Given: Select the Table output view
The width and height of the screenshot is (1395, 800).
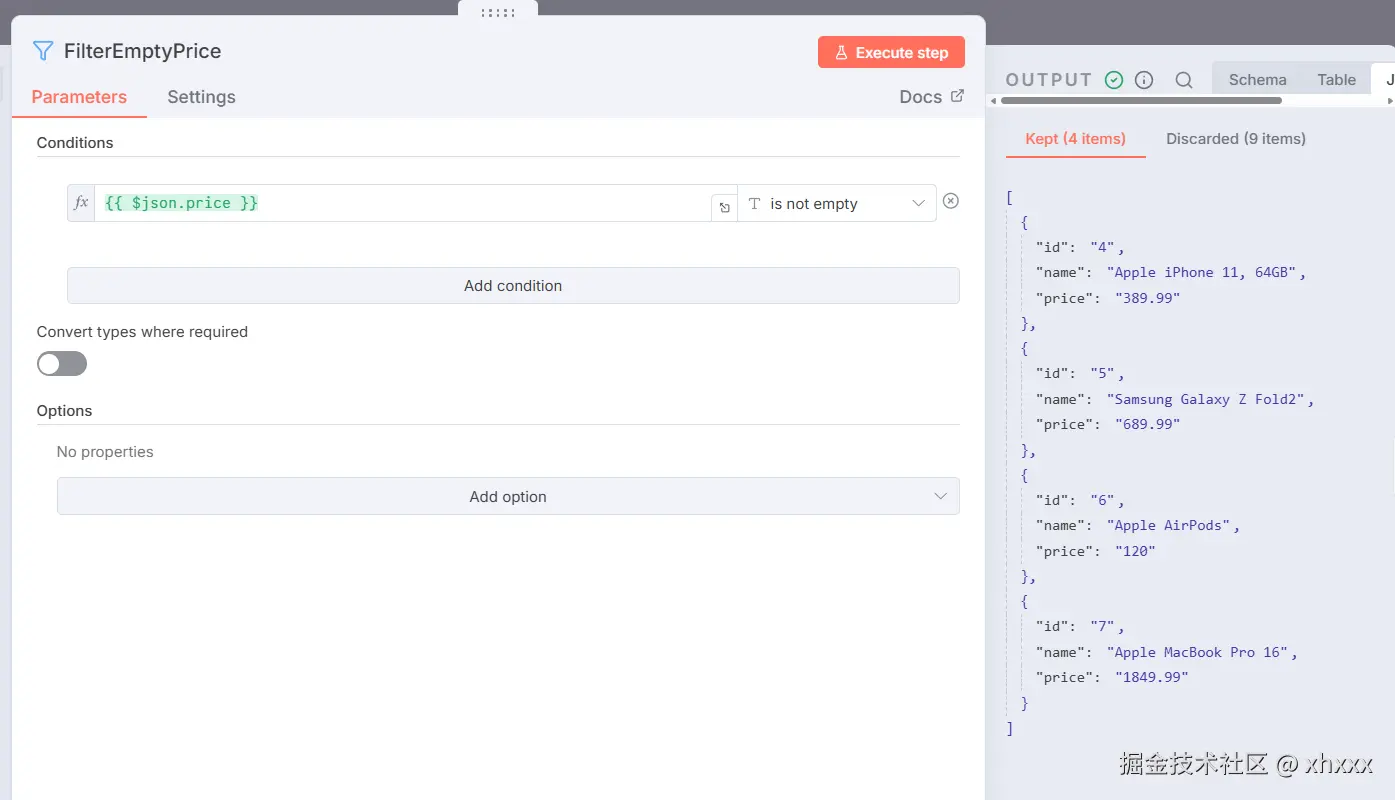Looking at the screenshot, I should pyautogui.click(x=1336, y=80).
